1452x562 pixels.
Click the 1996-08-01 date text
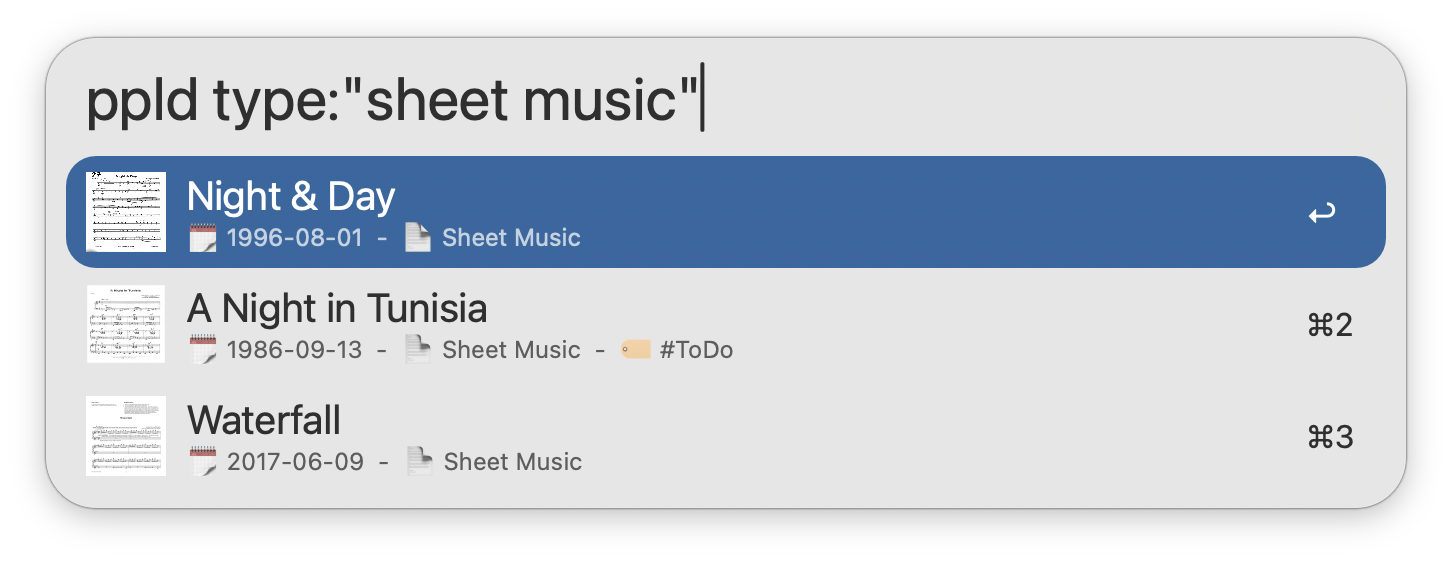coord(295,238)
